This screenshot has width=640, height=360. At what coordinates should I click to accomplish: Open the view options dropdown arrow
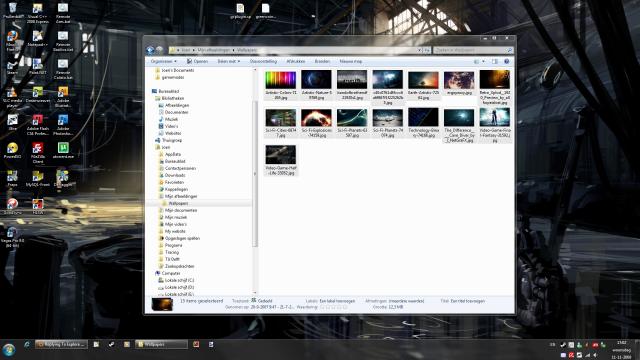coord(484,61)
